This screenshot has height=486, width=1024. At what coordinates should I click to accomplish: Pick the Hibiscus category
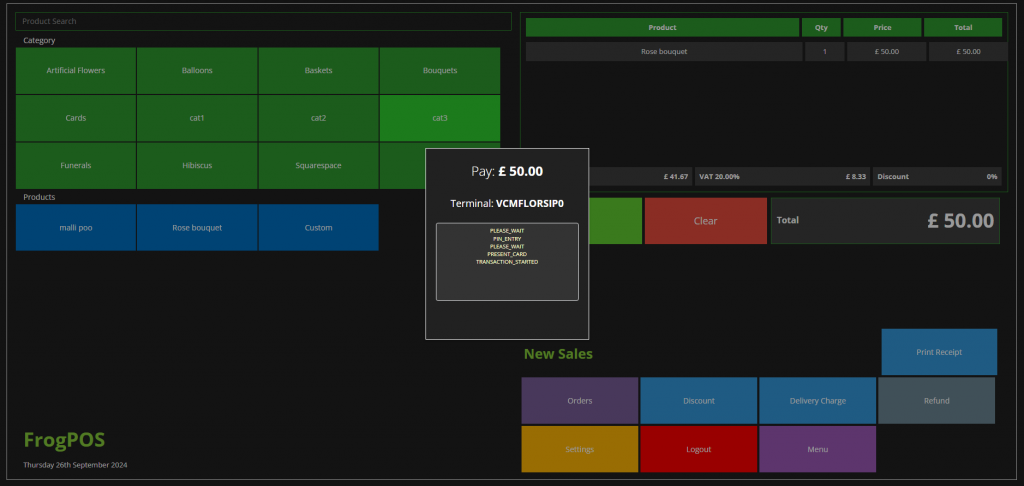point(197,166)
